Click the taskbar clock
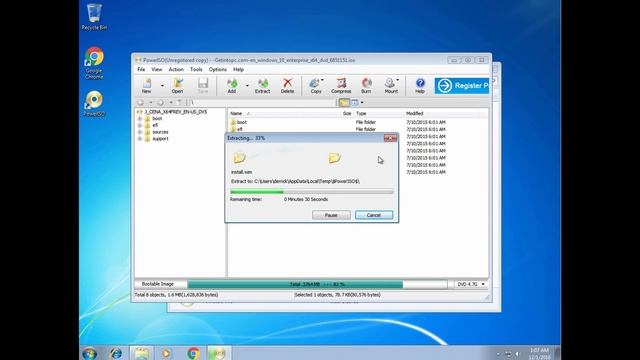Image resolution: width=640 pixels, height=360 pixels. coord(539,353)
